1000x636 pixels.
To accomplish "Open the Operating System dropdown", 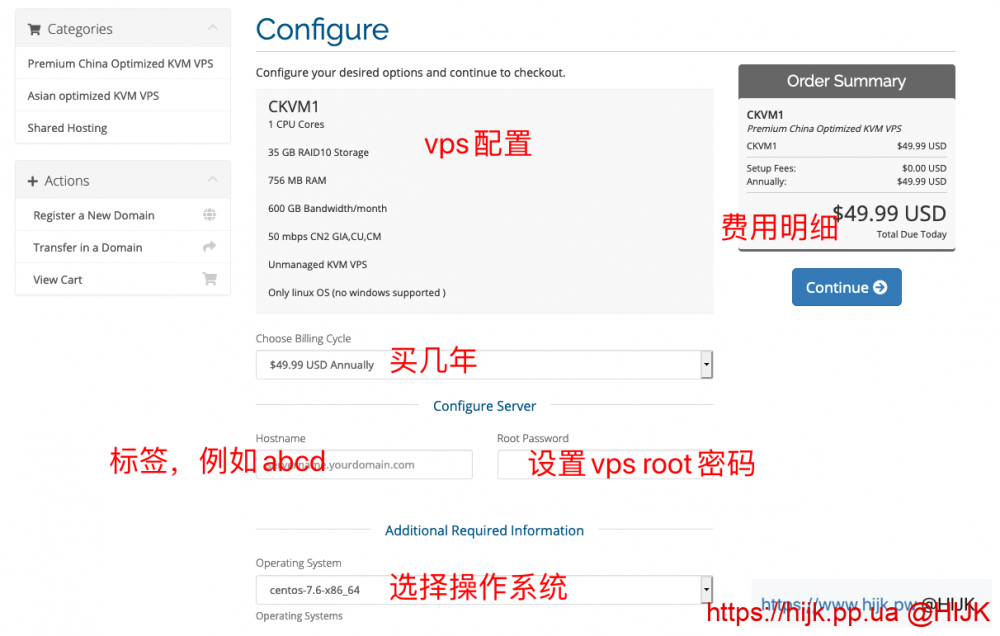I will (x=484, y=590).
